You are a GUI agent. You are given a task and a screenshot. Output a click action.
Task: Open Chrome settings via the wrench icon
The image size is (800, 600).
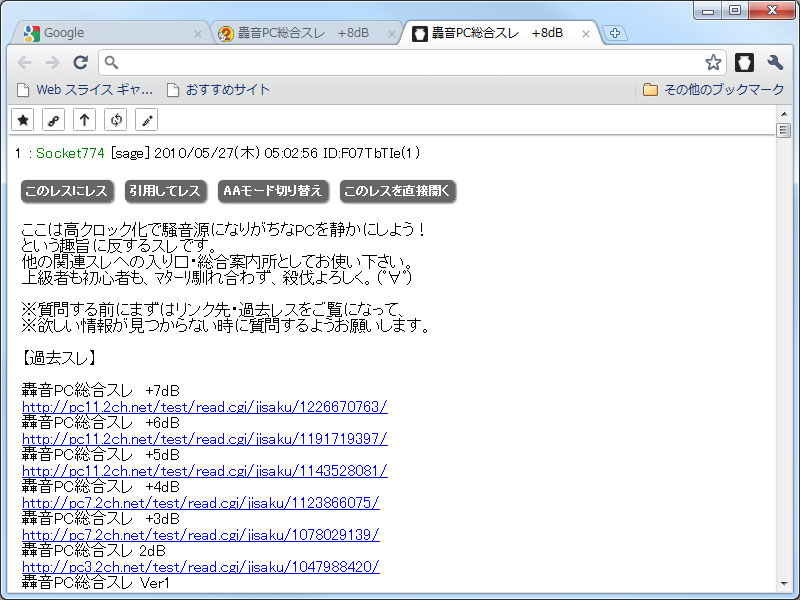775,62
